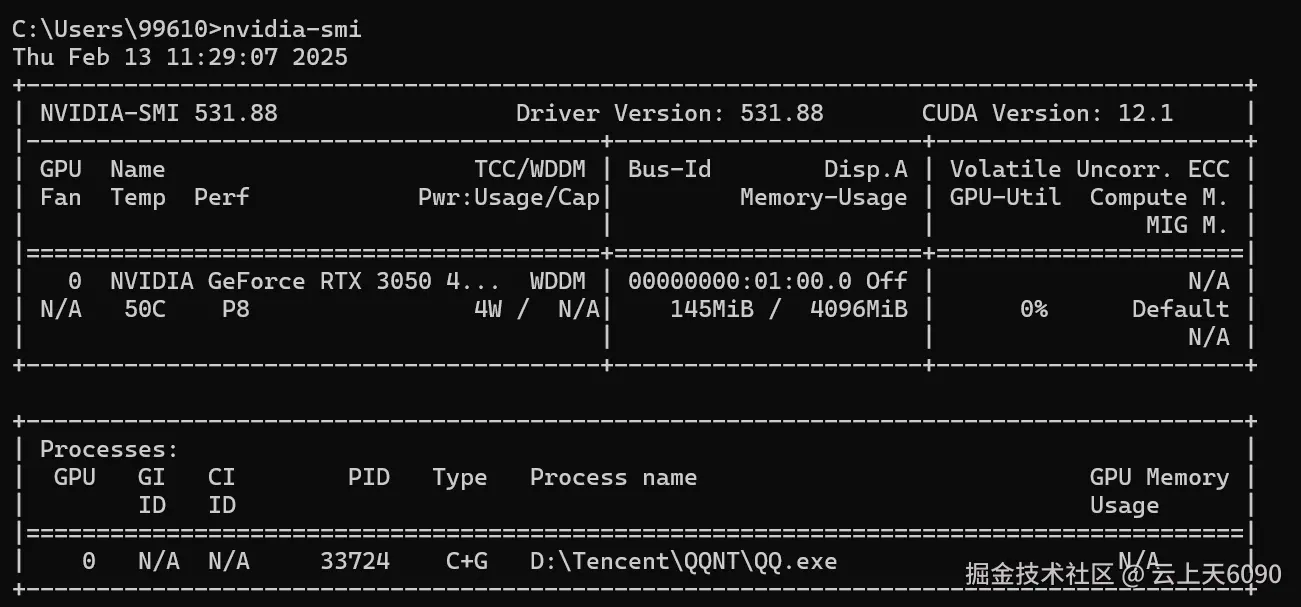This screenshot has height=607, width=1301.
Task: Click the C+G process type value
Action: [466, 562]
